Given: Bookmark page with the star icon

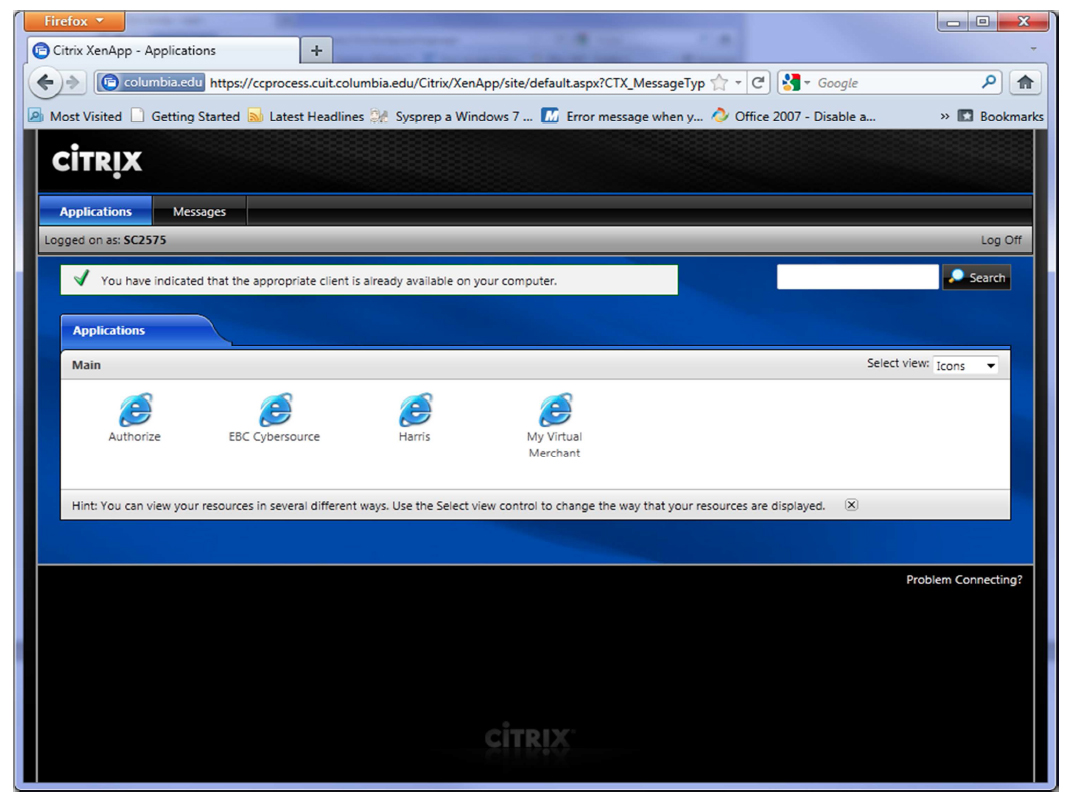Looking at the screenshot, I should tap(719, 83).
